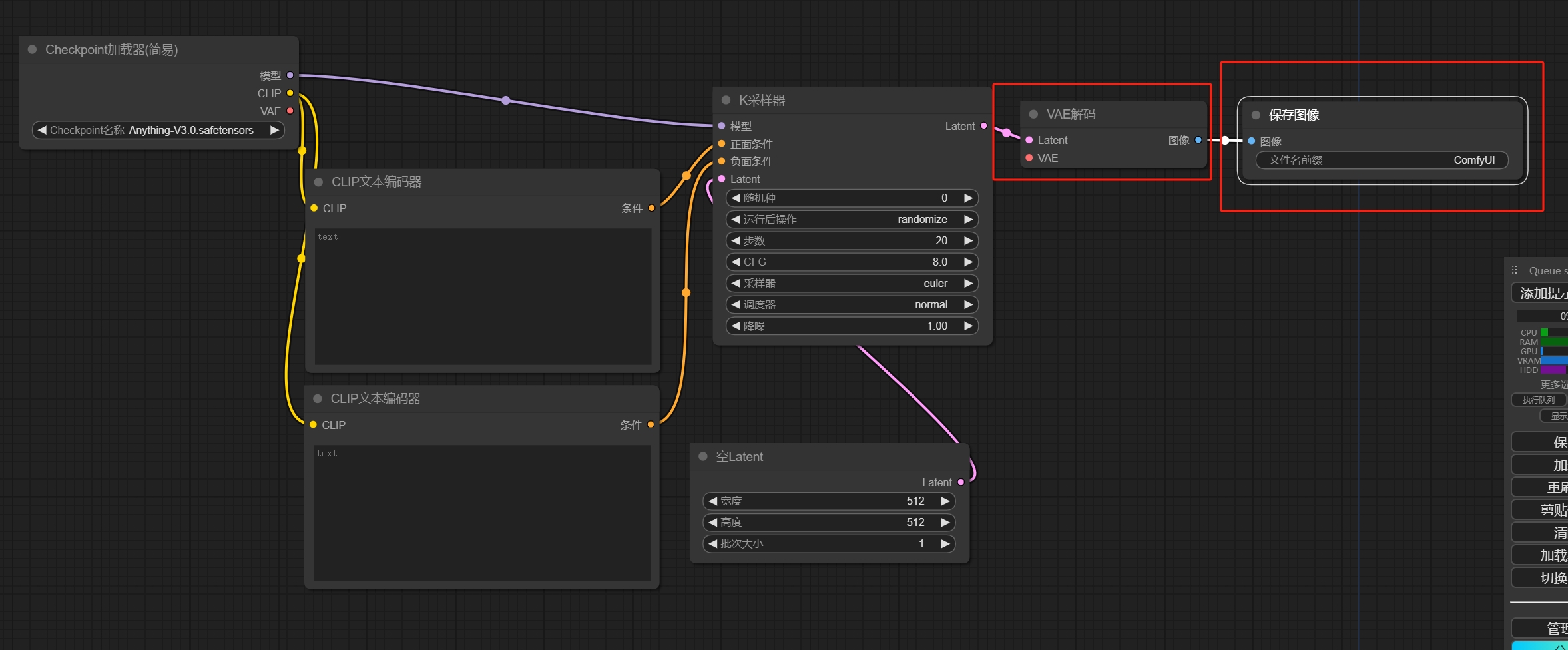The width and height of the screenshot is (1568, 650).
Task: Increase 高度 with its right arrow
Action: (x=945, y=522)
